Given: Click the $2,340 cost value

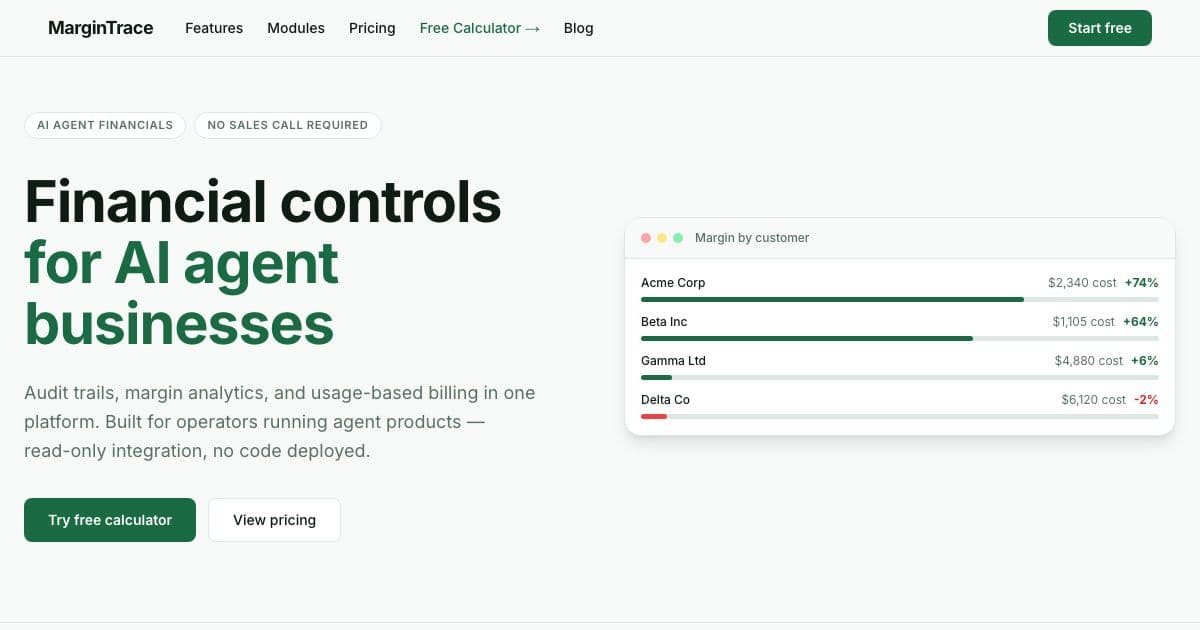Looking at the screenshot, I should (x=1082, y=283).
